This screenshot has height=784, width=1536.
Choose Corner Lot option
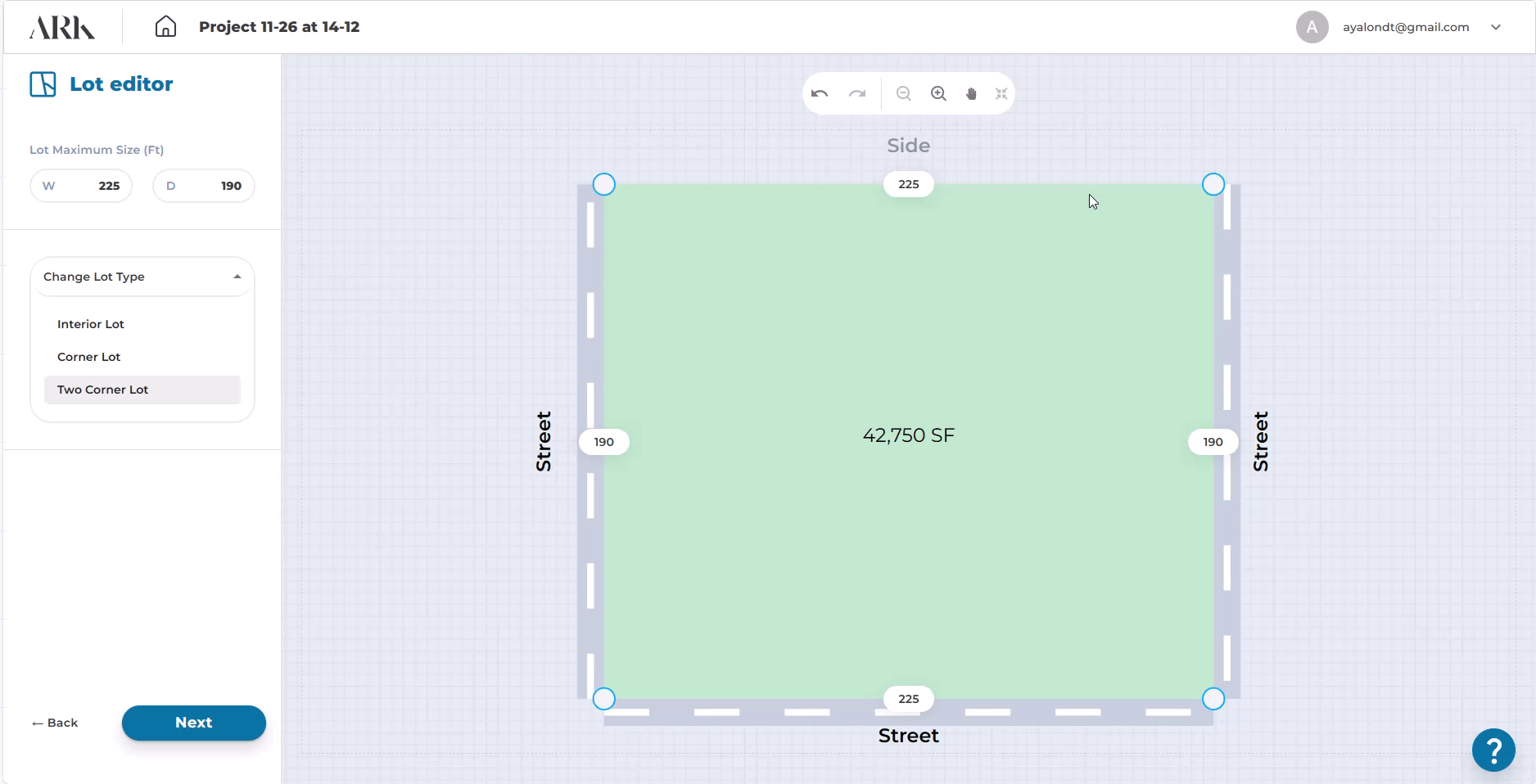(x=89, y=357)
